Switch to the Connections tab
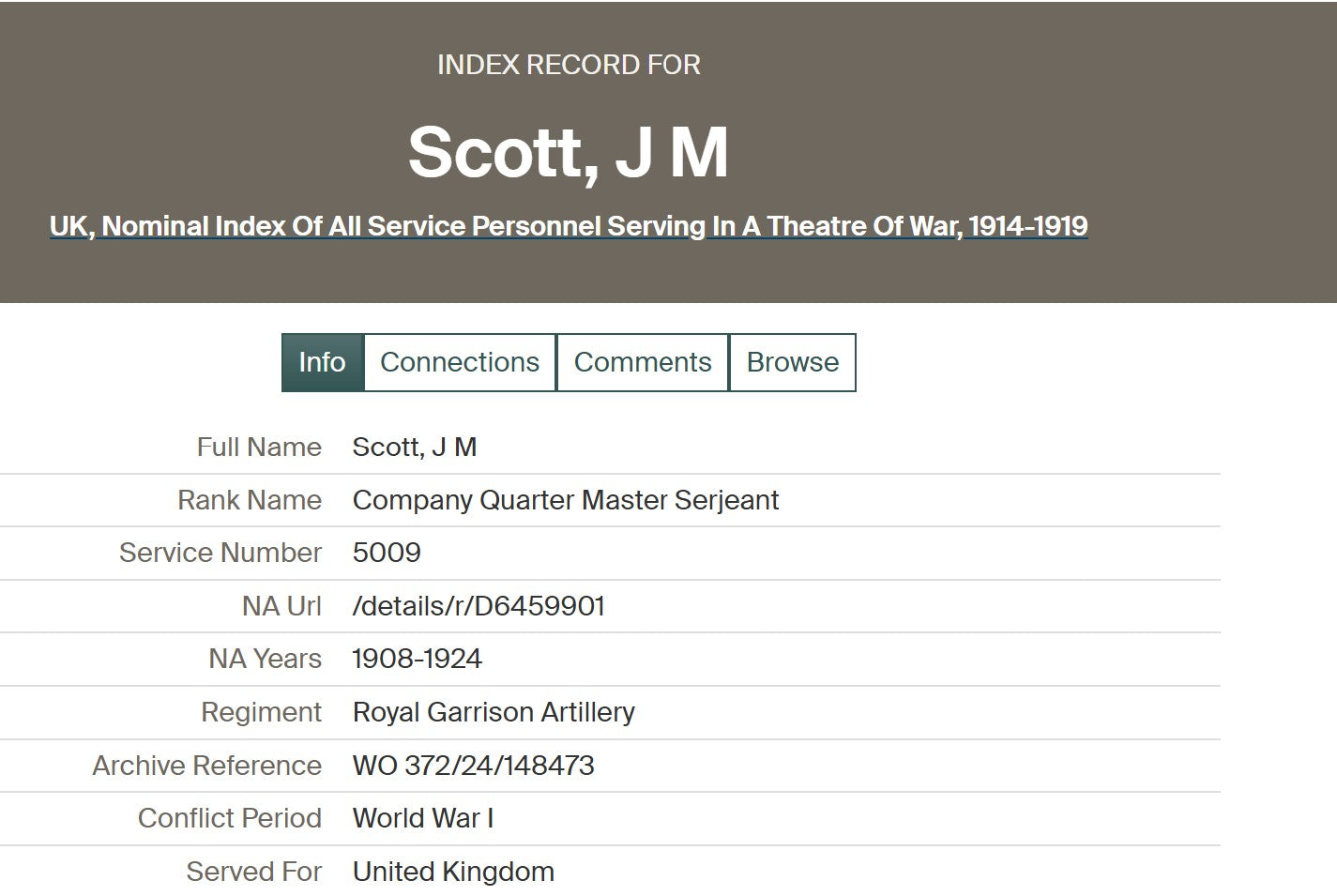 coord(460,362)
